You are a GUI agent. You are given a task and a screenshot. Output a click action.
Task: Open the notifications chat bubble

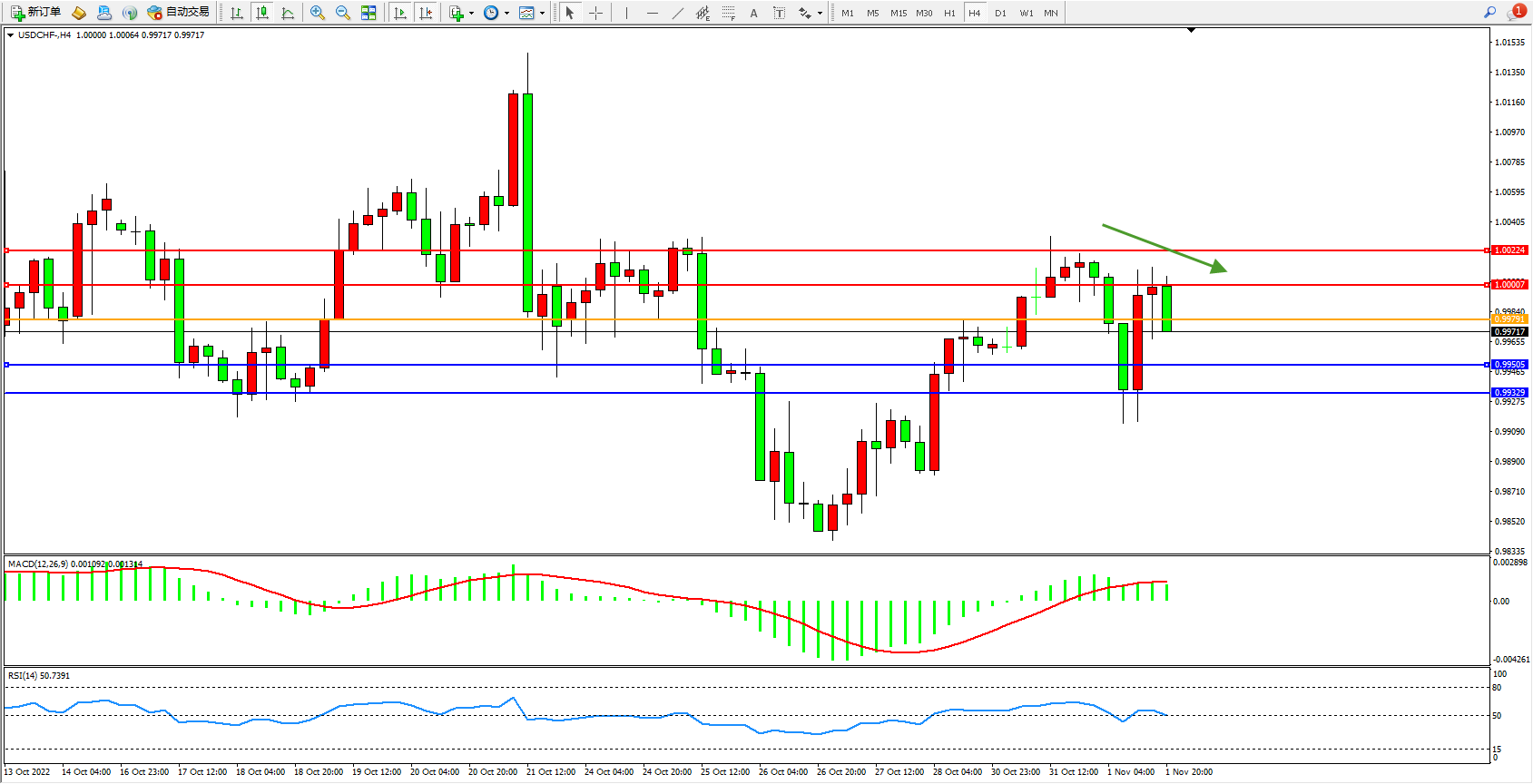pyautogui.click(x=1514, y=13)
